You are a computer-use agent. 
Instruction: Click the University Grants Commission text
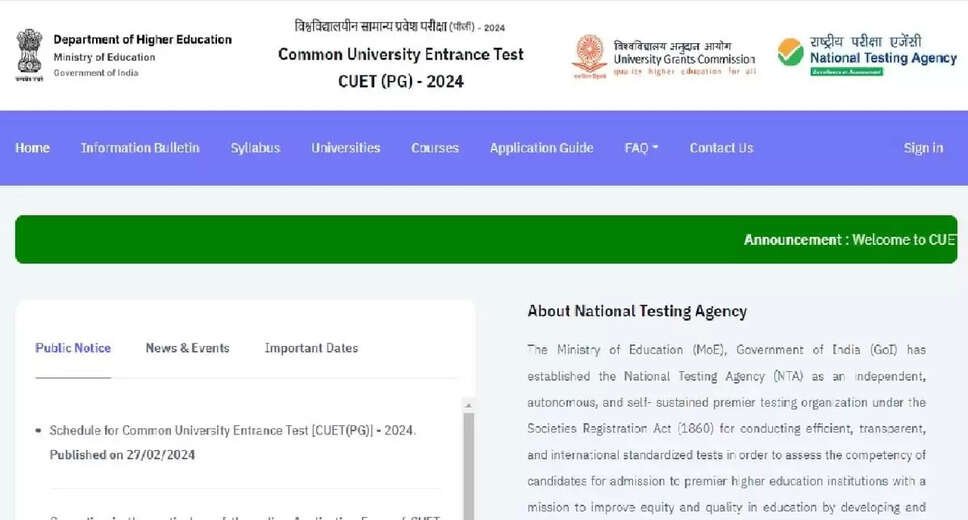(685, 59)
